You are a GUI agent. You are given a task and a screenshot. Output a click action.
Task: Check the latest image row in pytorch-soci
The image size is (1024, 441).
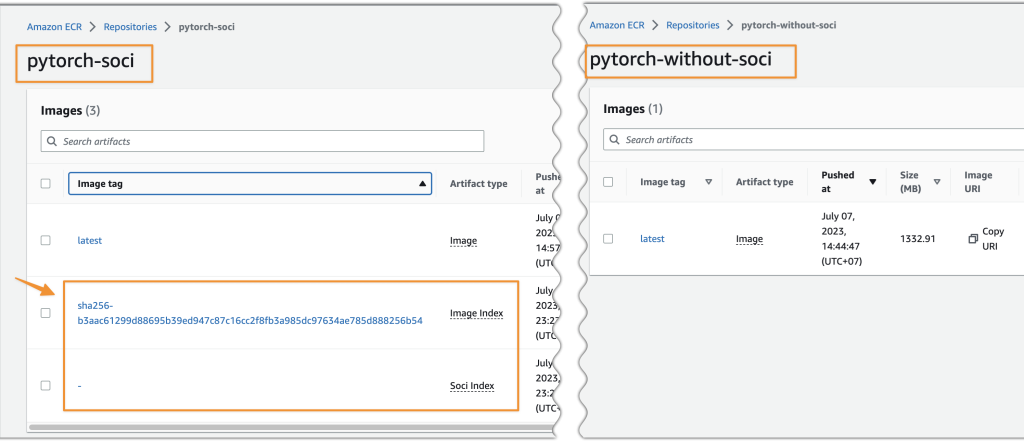pos(46,240)
